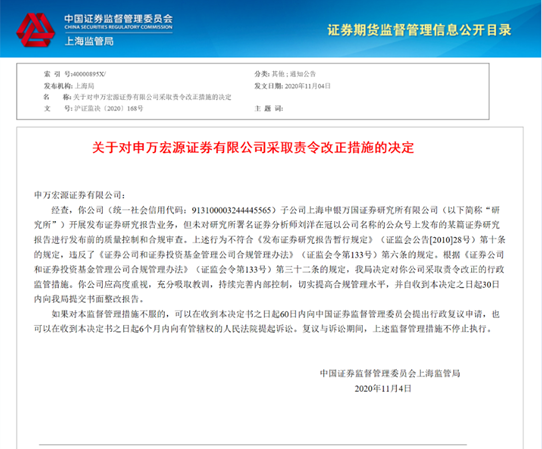Click the credit code 913100003244445565

[231, 210]
